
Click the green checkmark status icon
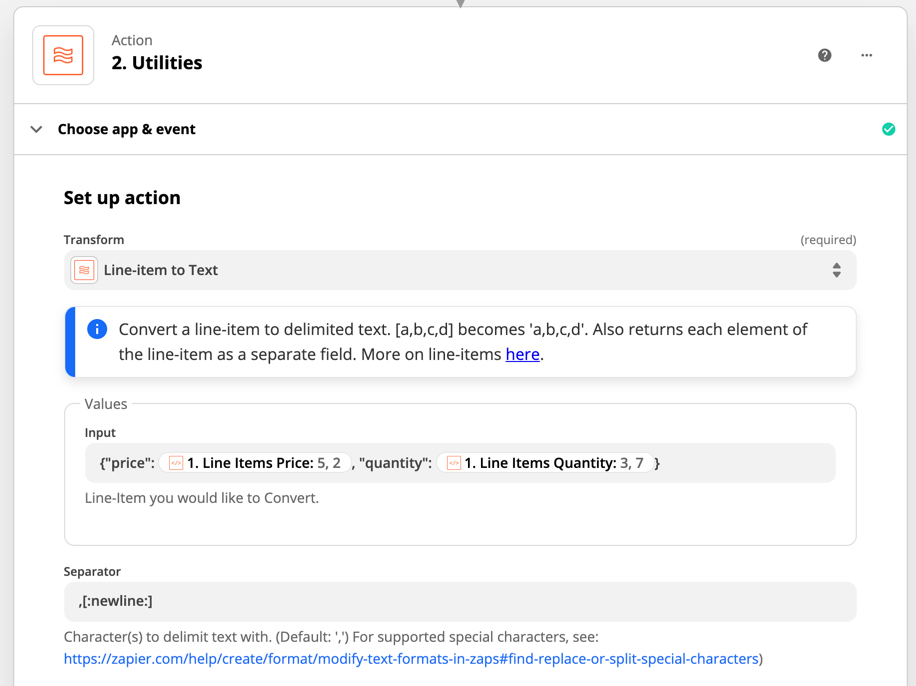tap(889, 129)
